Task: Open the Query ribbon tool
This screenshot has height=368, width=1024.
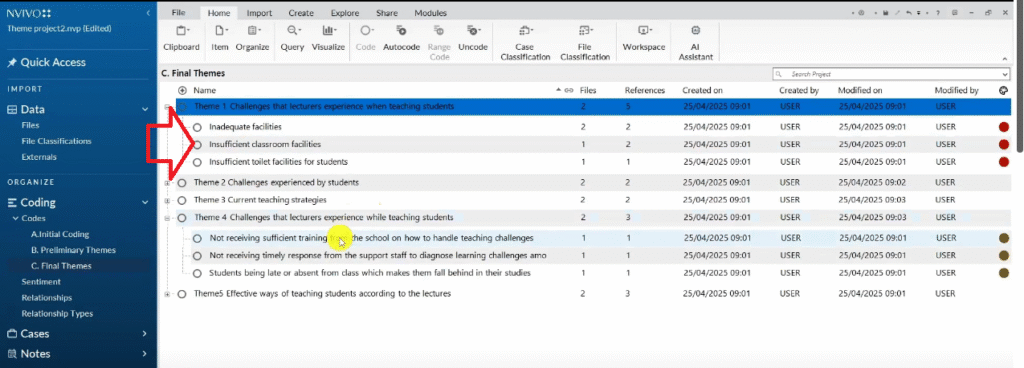Action: click(x=293, y=38)
